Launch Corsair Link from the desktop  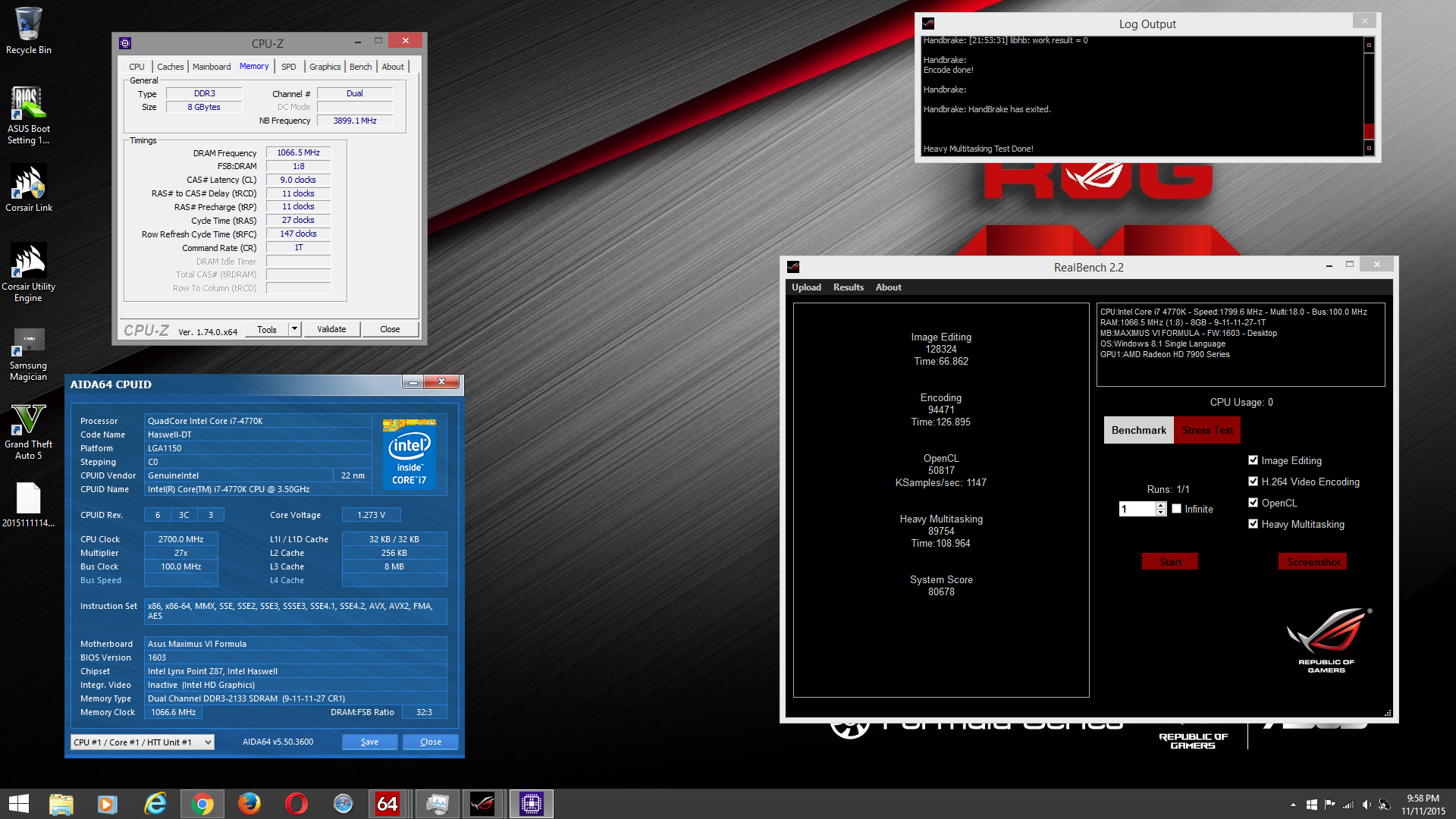click(x=29, y=189)
